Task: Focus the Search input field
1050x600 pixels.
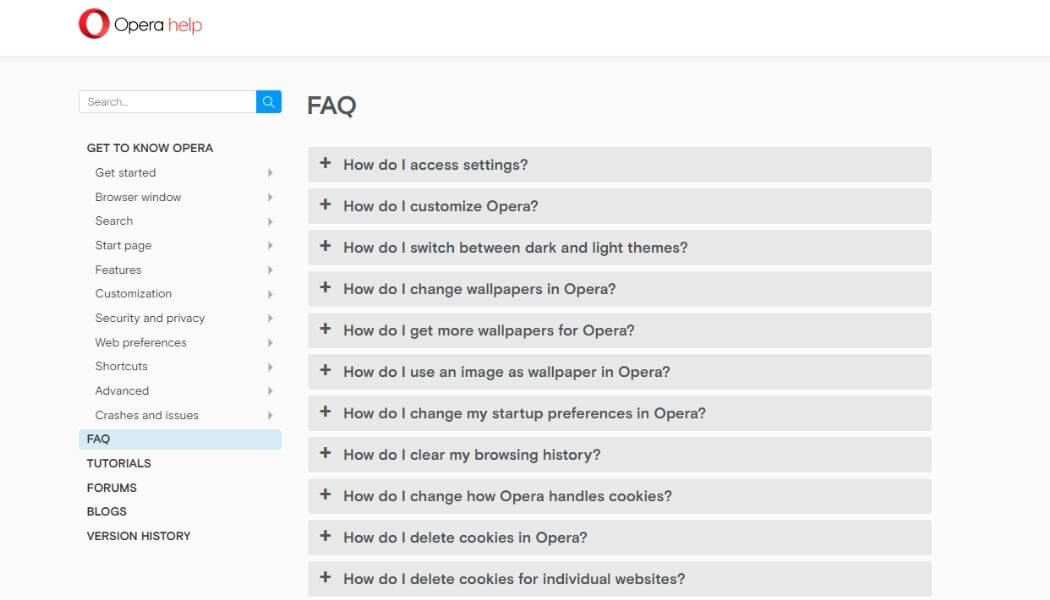Action: click(167, 102)
